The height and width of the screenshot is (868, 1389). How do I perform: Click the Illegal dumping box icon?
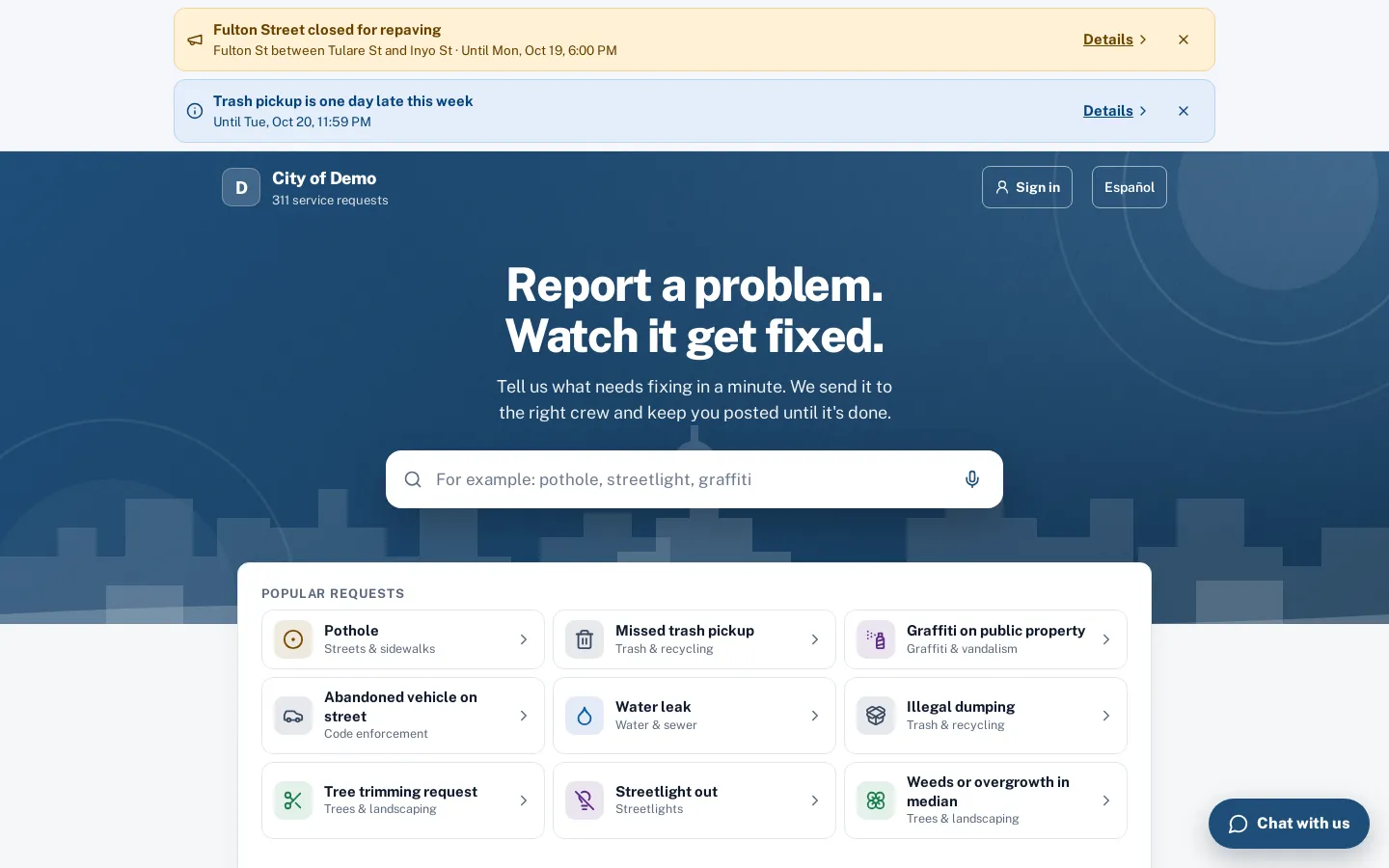tap(876, 716)
